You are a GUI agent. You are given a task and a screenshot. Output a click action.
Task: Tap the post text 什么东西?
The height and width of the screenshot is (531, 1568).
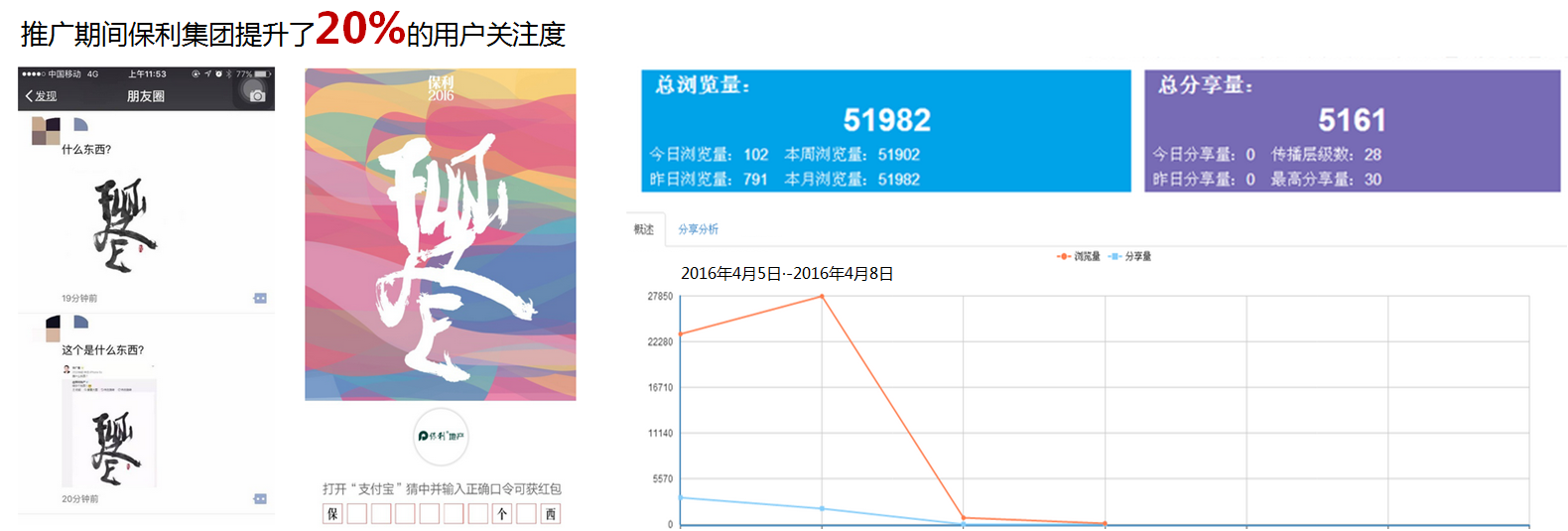pyautogui.click(x=86, y=150)
